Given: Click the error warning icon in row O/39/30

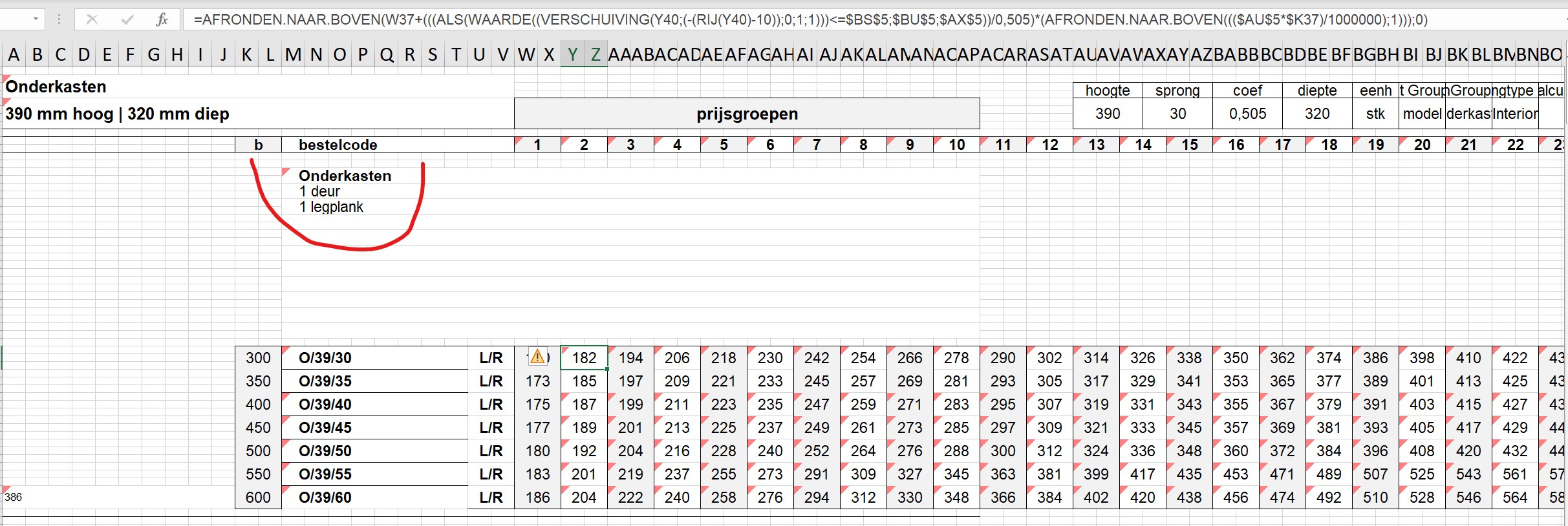Looking at the screenshot, I should point(537,357).
